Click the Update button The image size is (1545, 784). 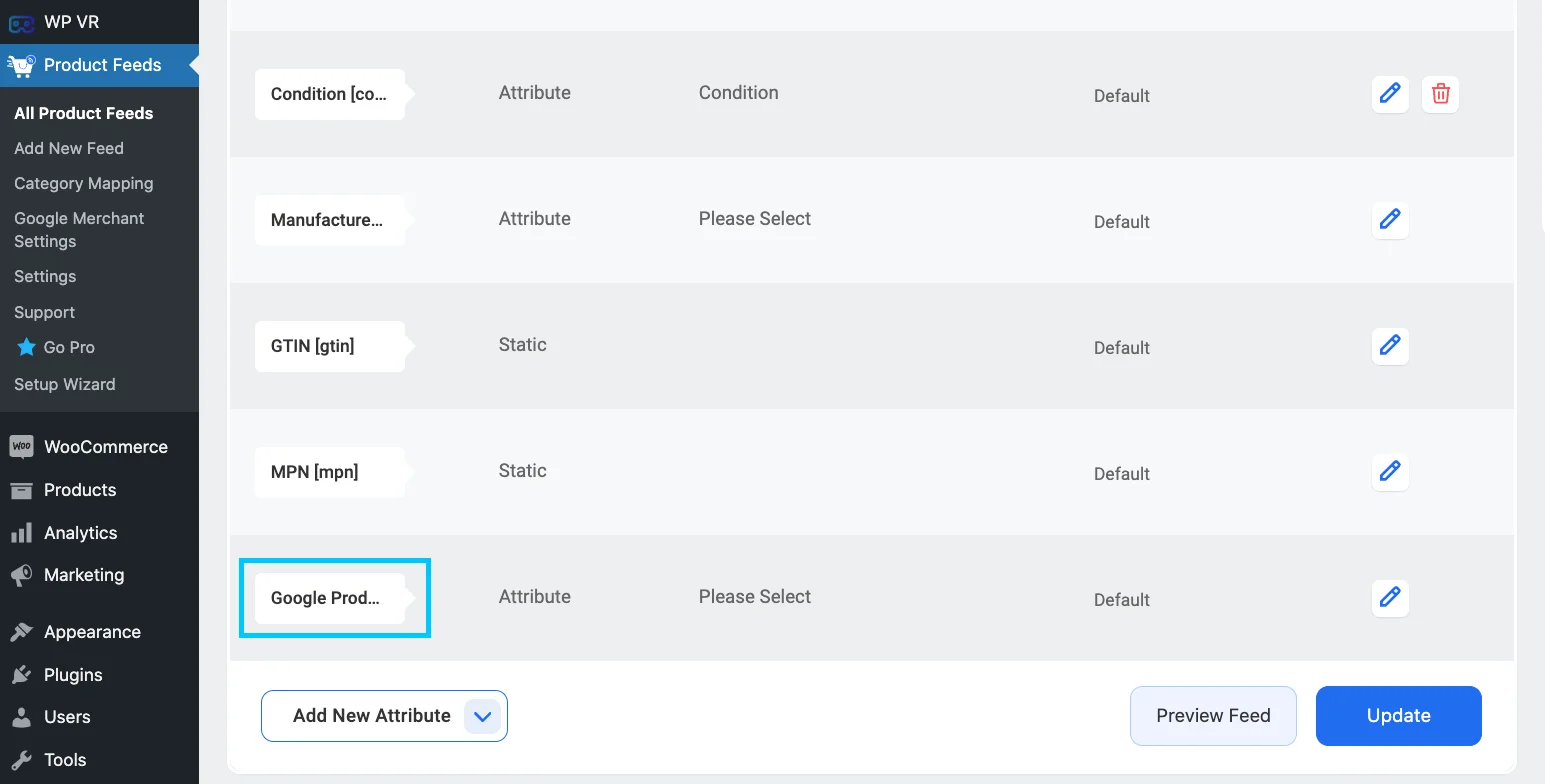tap(1398, 716)
